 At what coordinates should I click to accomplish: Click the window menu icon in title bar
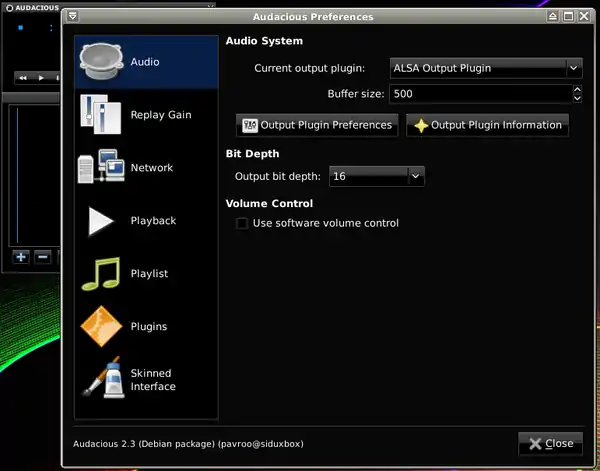73,17
